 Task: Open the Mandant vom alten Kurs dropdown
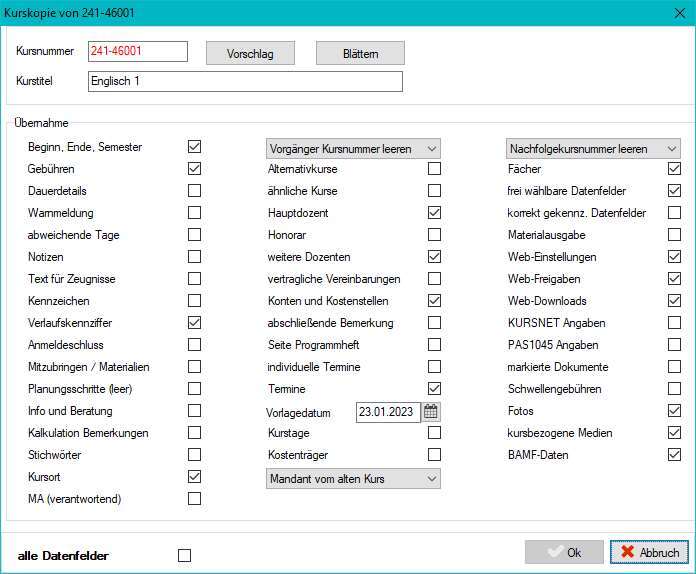[353, 479]
